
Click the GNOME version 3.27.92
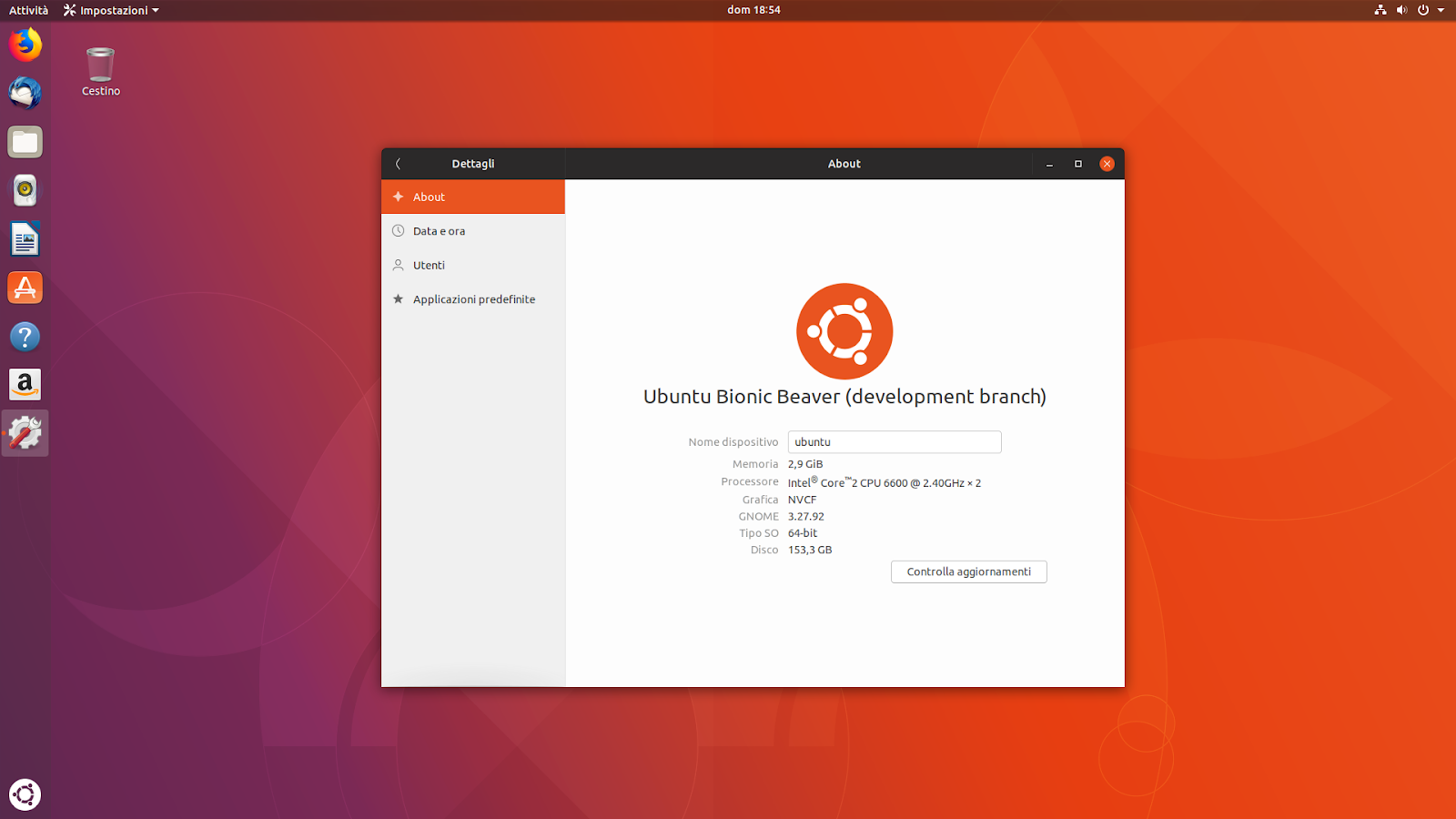coord(806,516)
